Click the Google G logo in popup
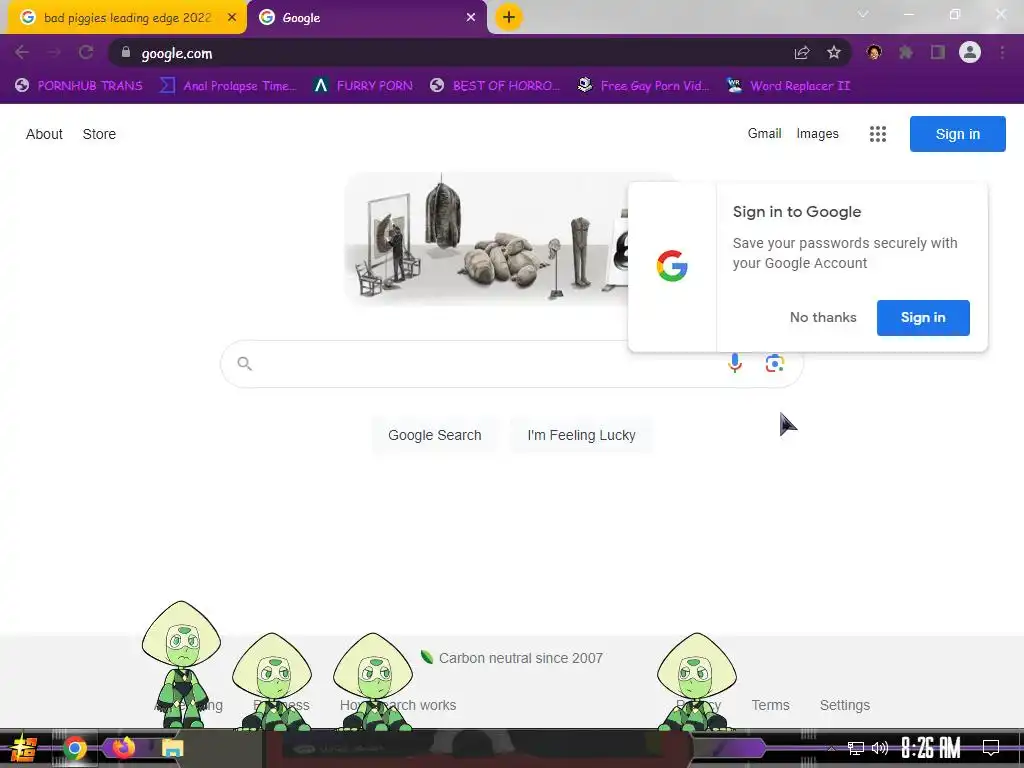Screen dimensions: 1024x768 pos(672,266)
